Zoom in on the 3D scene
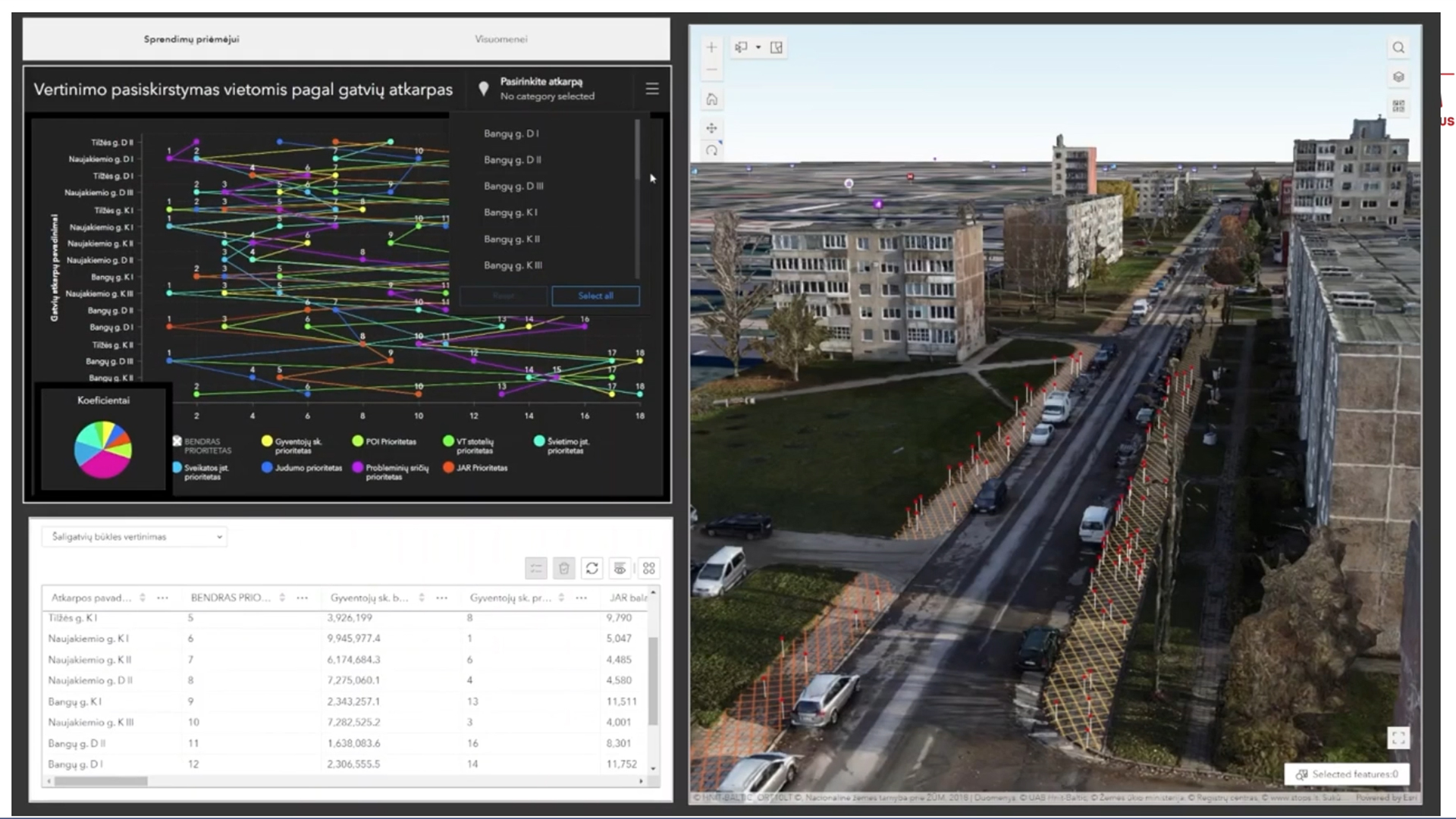 [x=711, y=47]
